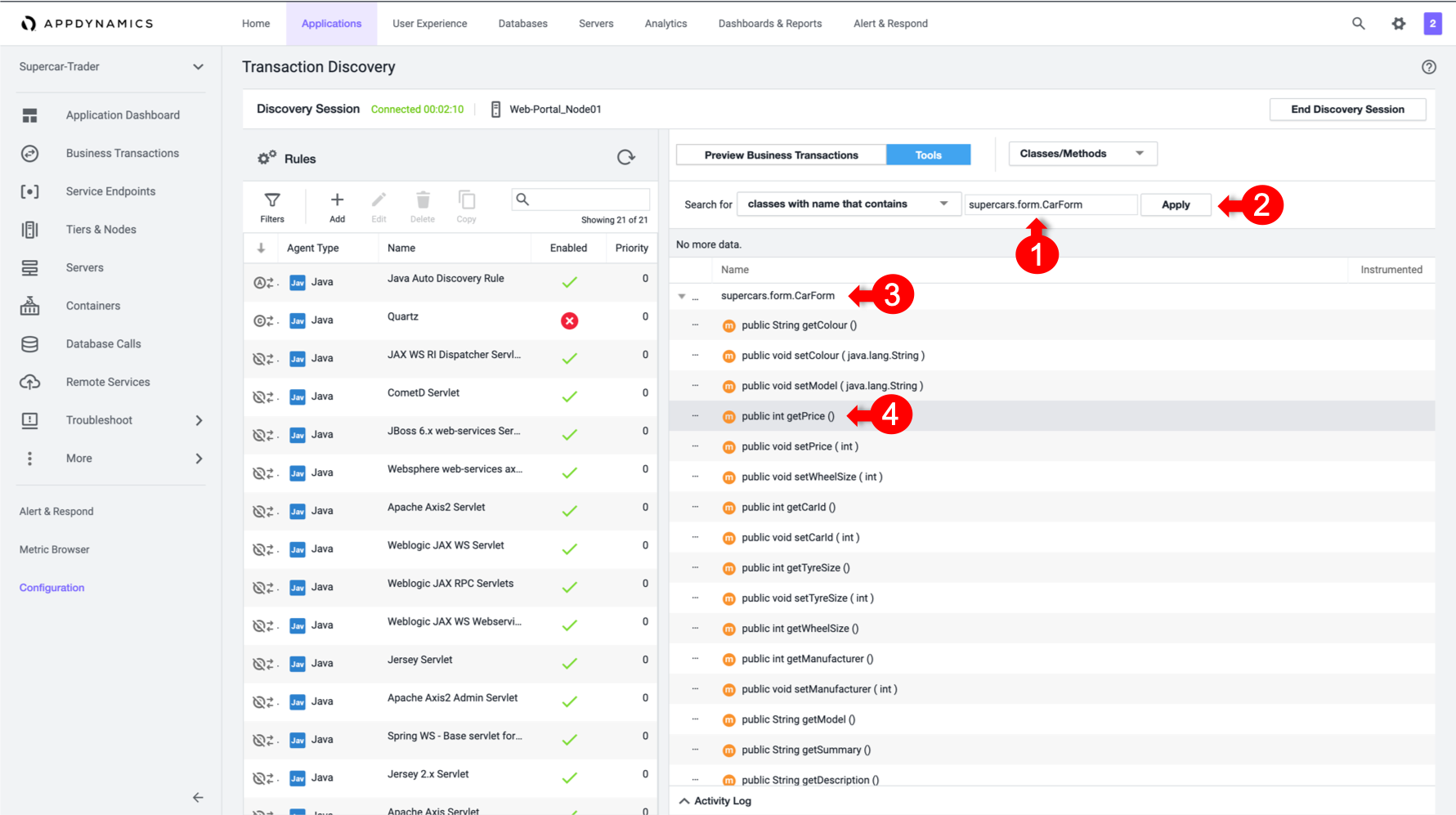This screenshot has height=815, width=1456.
Task: Open the Classes/Methods dropdown
Action: tap(1082, 154)
